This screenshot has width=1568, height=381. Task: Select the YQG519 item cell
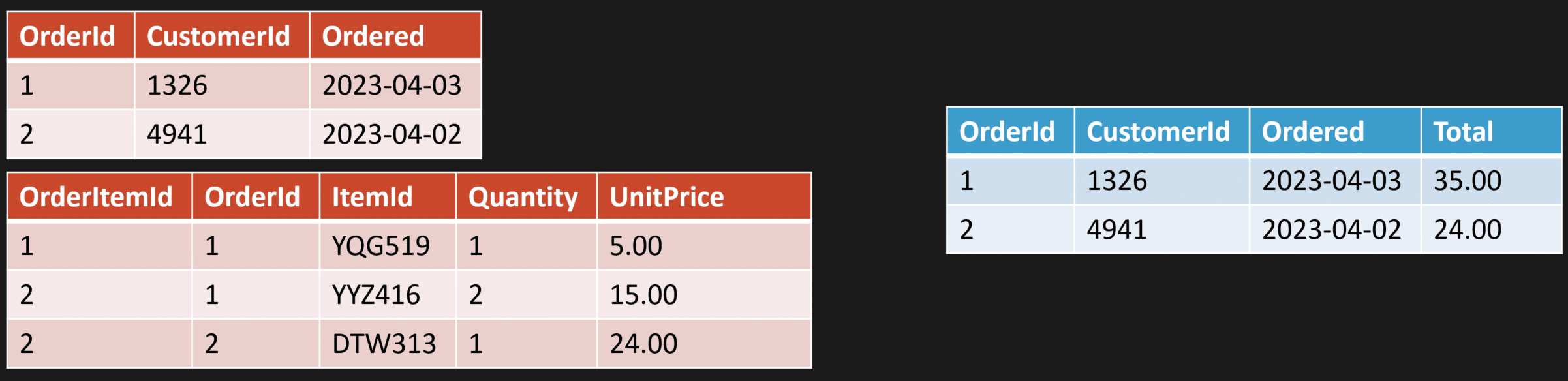coord(381,246)
